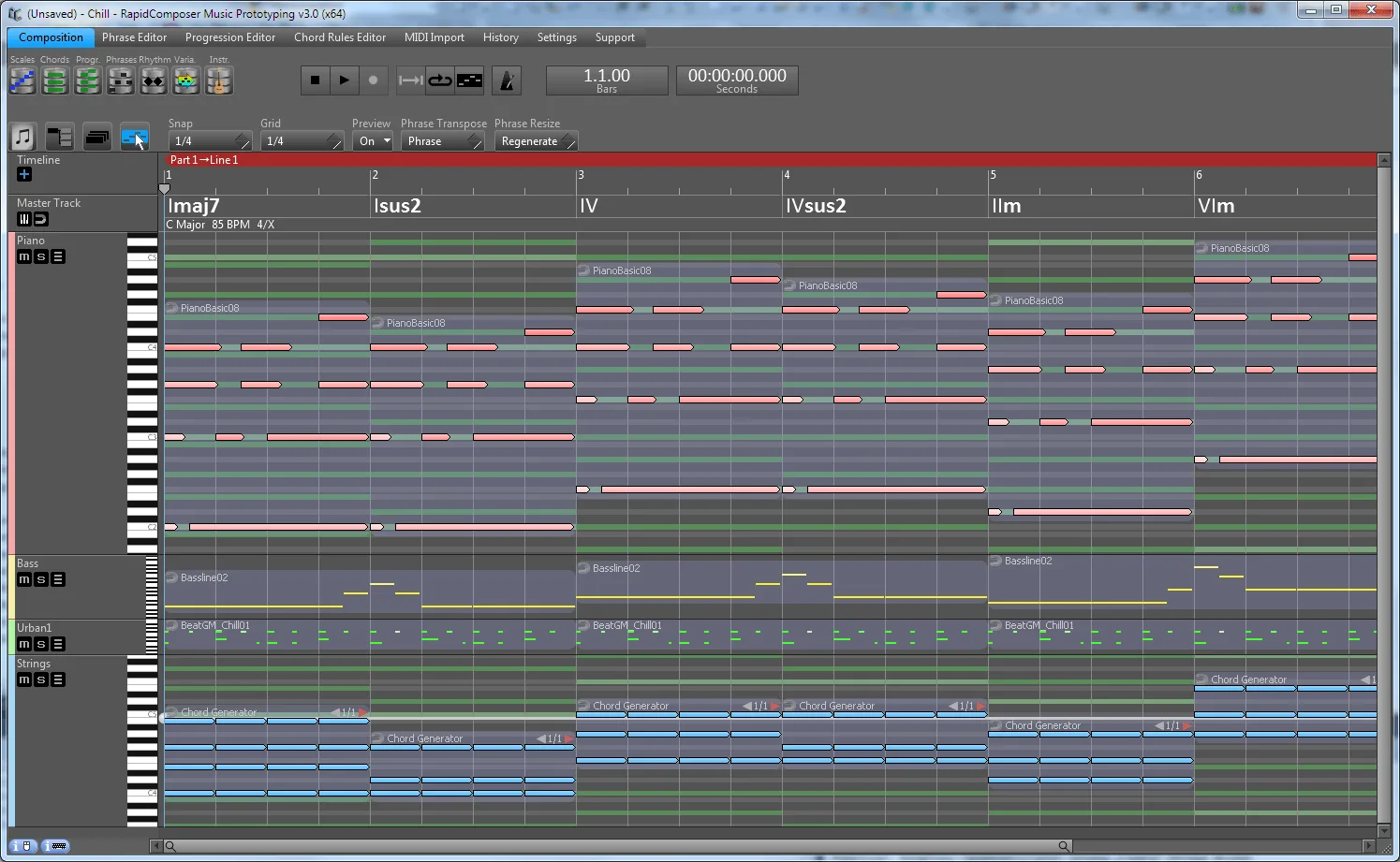Screen dimensions: 1400x862
Task: Open the Scales browser icon
Action: click(22, 81)
